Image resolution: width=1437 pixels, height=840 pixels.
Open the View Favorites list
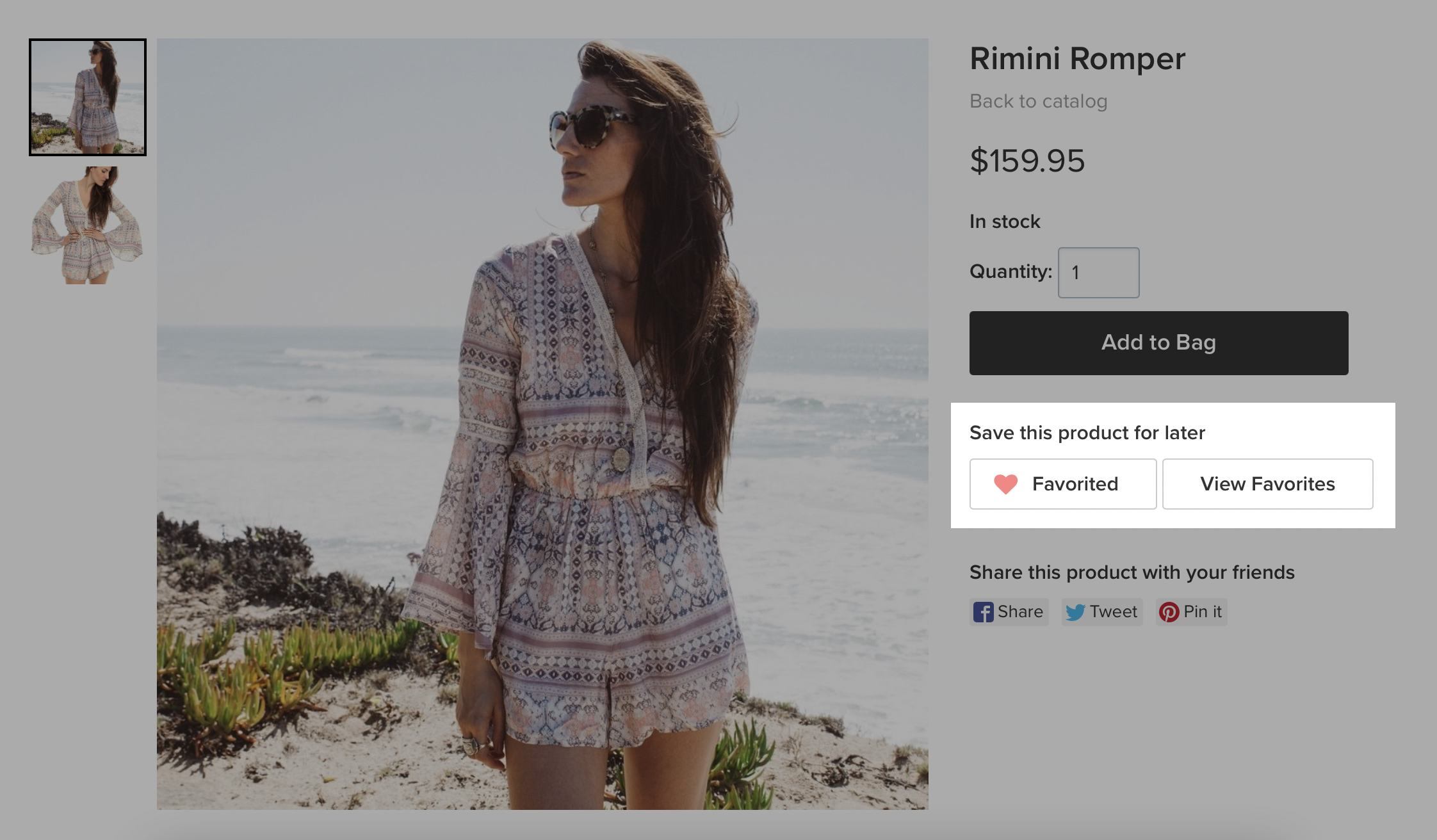tap(1267, 484)
